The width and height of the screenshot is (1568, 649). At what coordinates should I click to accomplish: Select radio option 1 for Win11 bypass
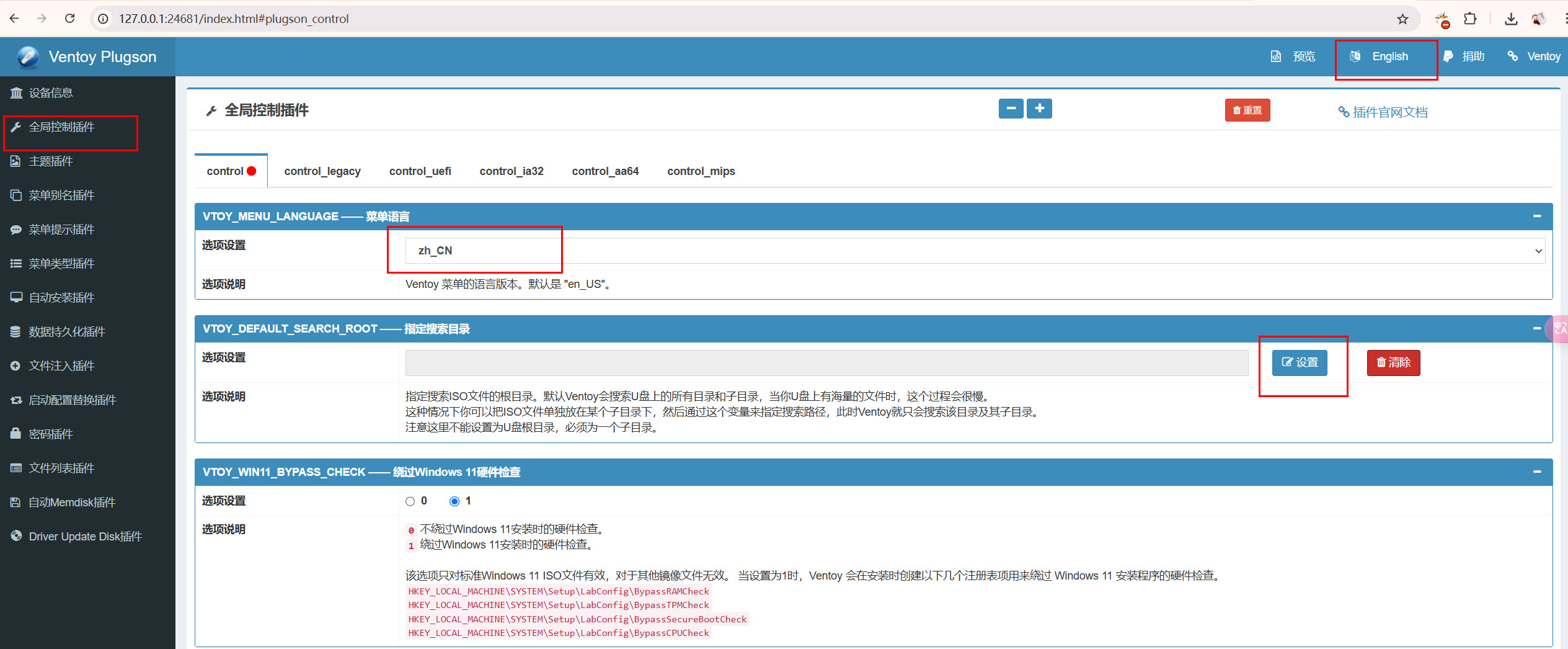[x=454, y=501]
